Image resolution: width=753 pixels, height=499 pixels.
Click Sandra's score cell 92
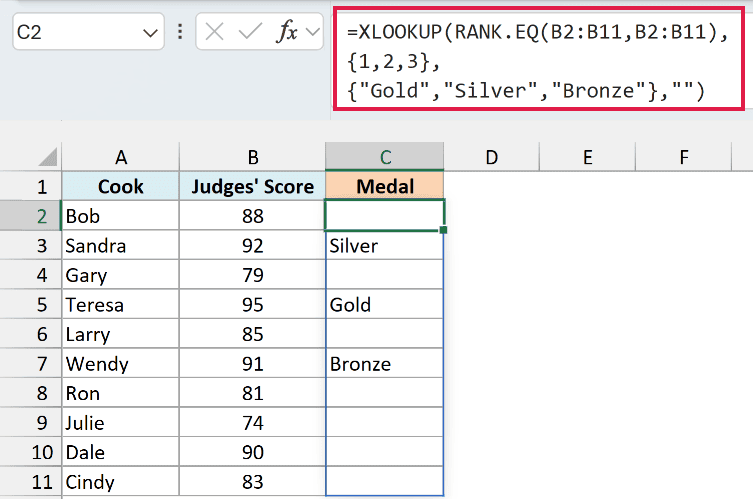(253, 245)
